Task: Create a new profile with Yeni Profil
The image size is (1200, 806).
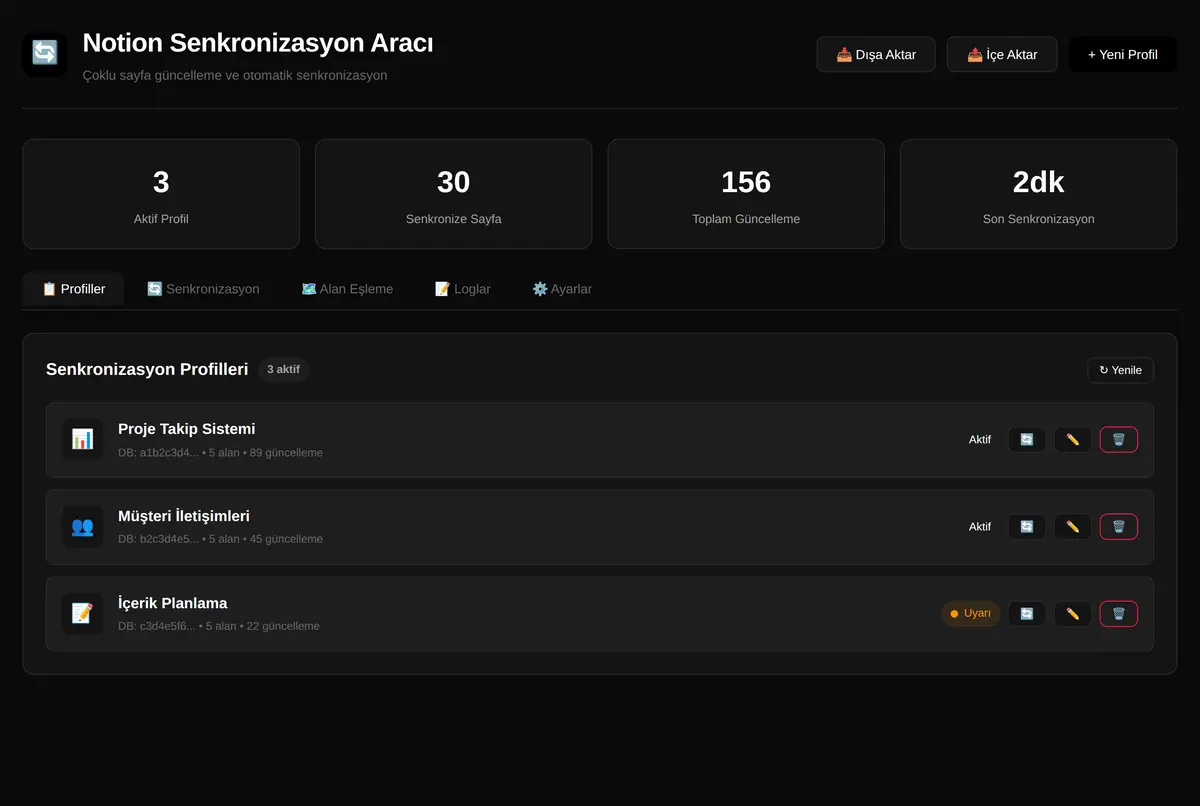Action: click(x=1123, y=54)
